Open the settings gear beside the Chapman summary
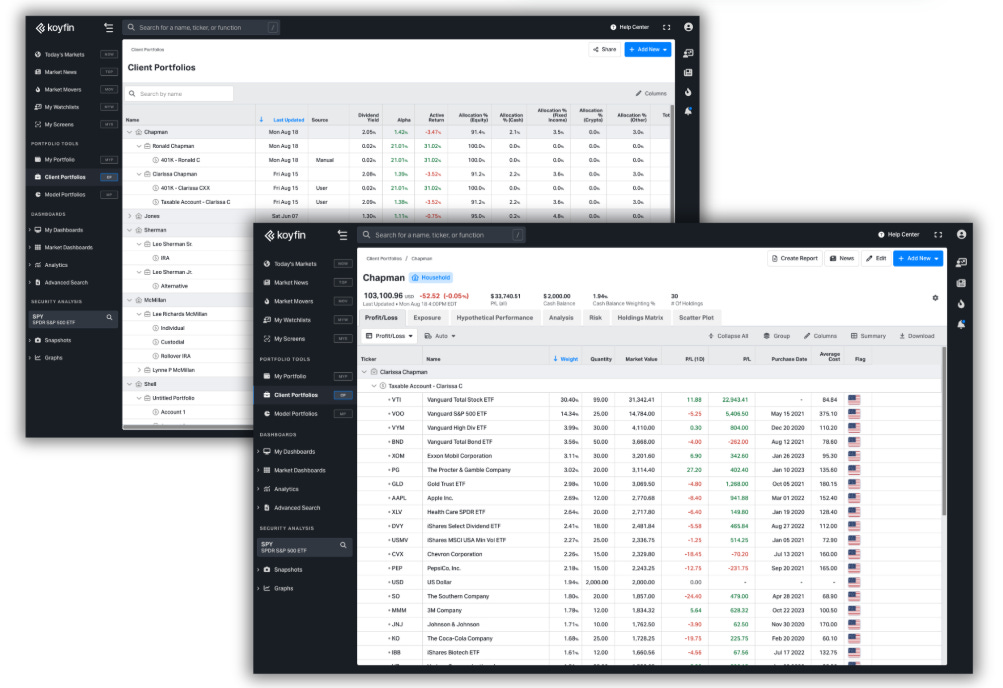 tap(935, 298)
